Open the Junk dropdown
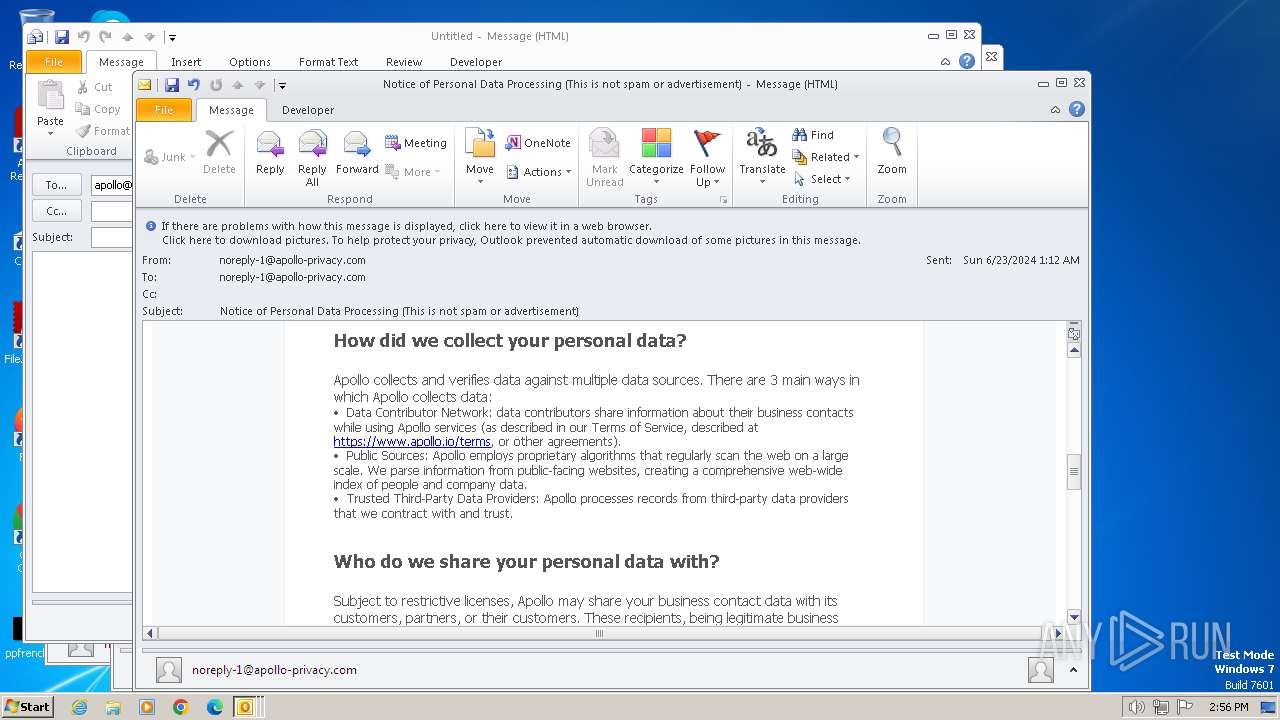 pyautogui.click(x=168, y=157)
